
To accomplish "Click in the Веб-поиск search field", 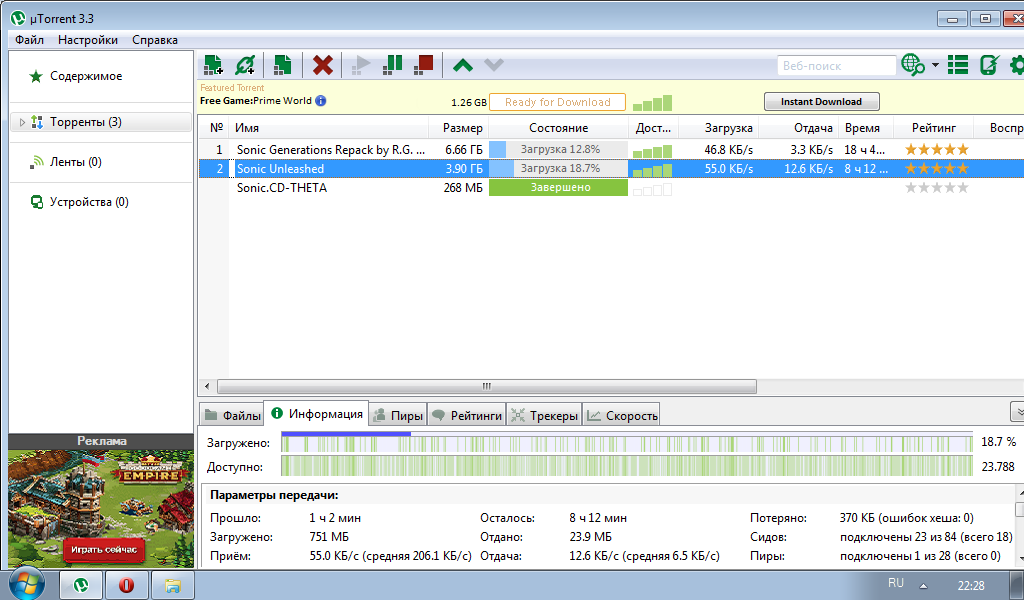I will (x=836, y=65).
